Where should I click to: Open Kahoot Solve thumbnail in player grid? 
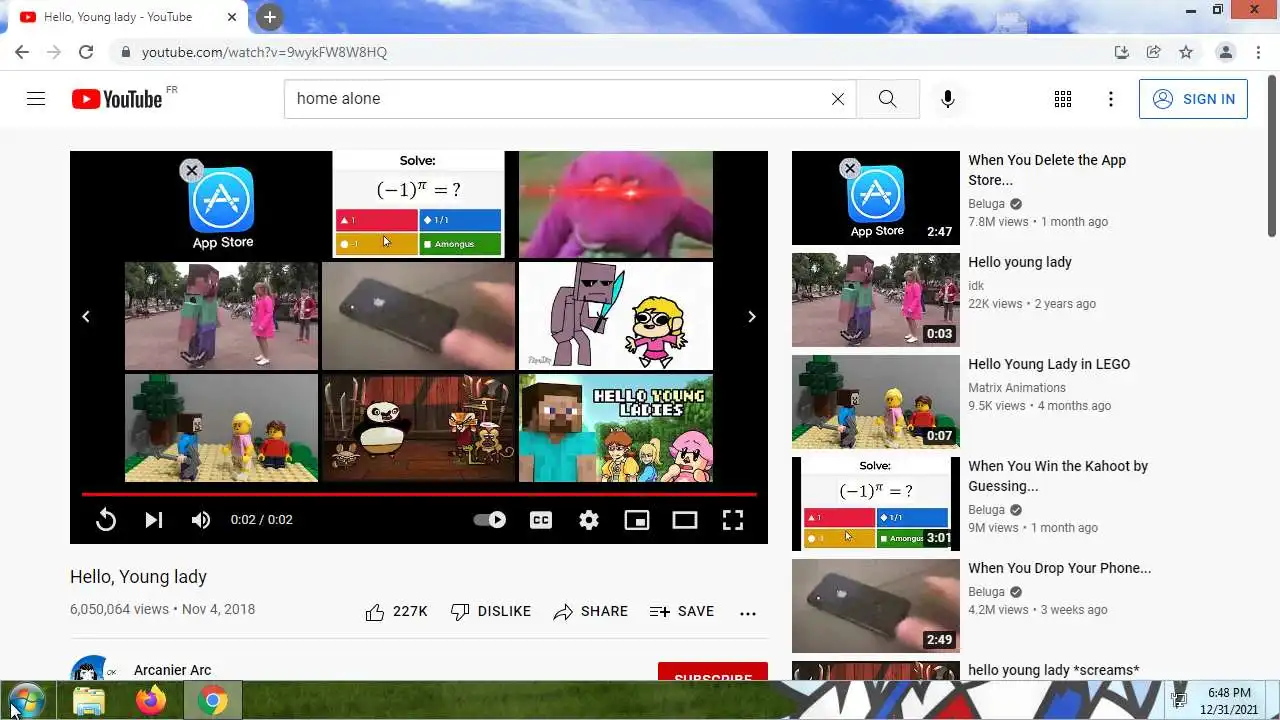coord(418,205)
